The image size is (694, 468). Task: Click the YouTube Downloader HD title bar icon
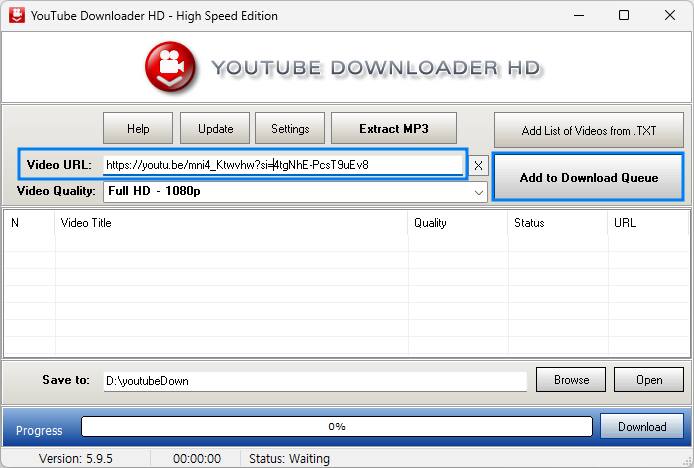pyautogui.click(x=17, y=15)
